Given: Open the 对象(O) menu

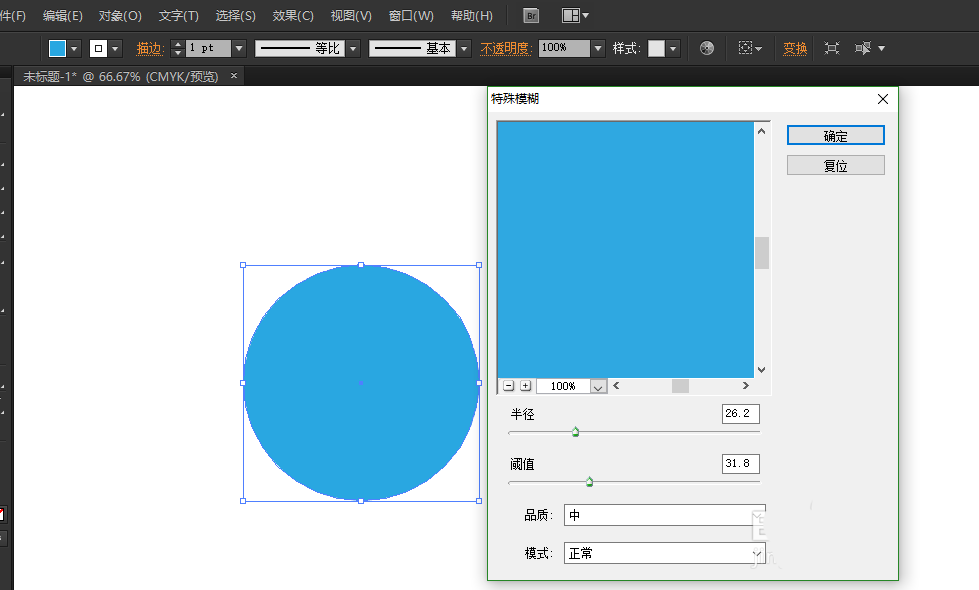Looking at the screenshot, I should (120, 16).
